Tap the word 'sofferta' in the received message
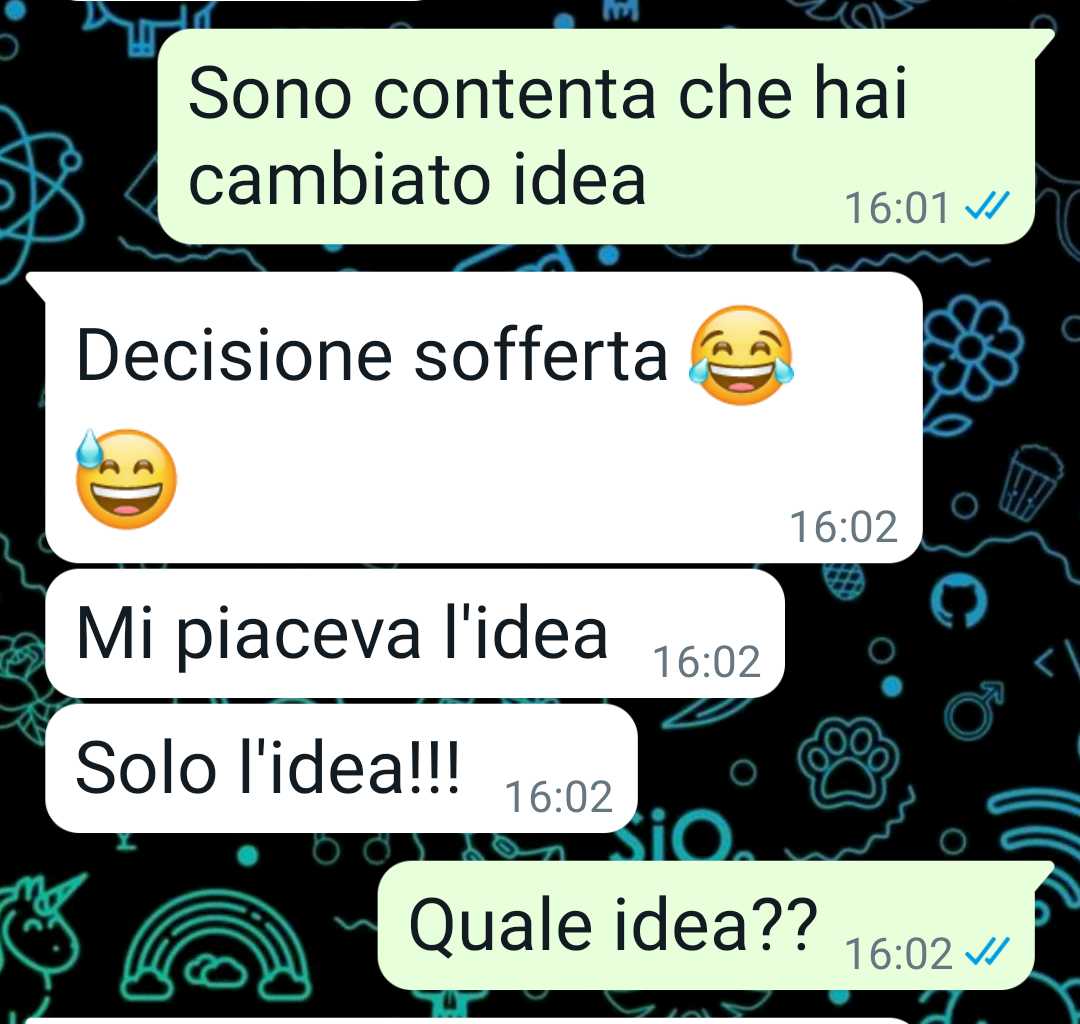1080x1024 pixels. [x=541, y=355]
